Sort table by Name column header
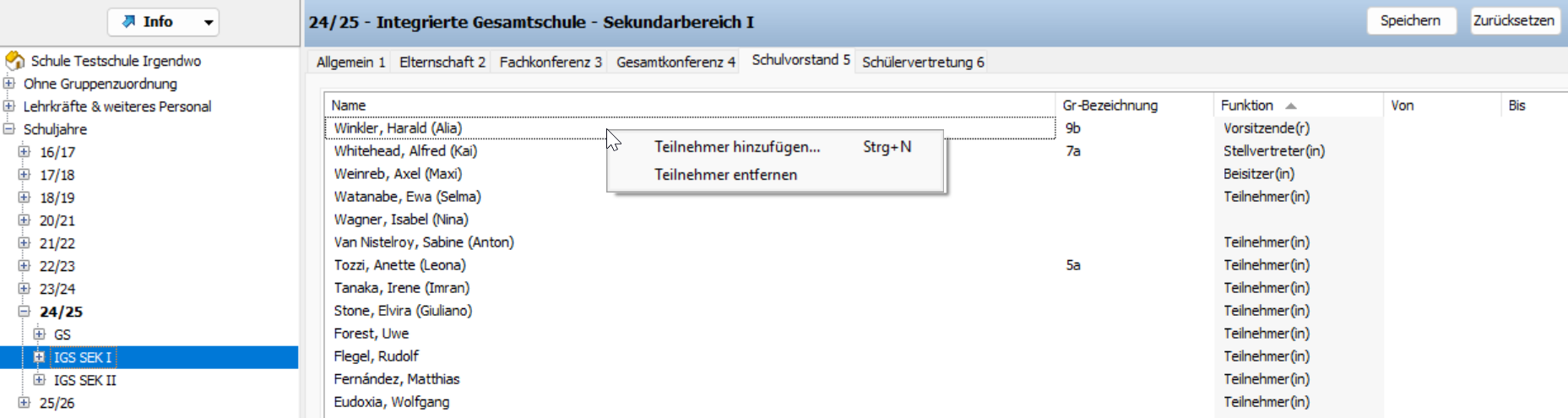The width and height of the screenshot is (1568, 418). [x=349, y=106]
